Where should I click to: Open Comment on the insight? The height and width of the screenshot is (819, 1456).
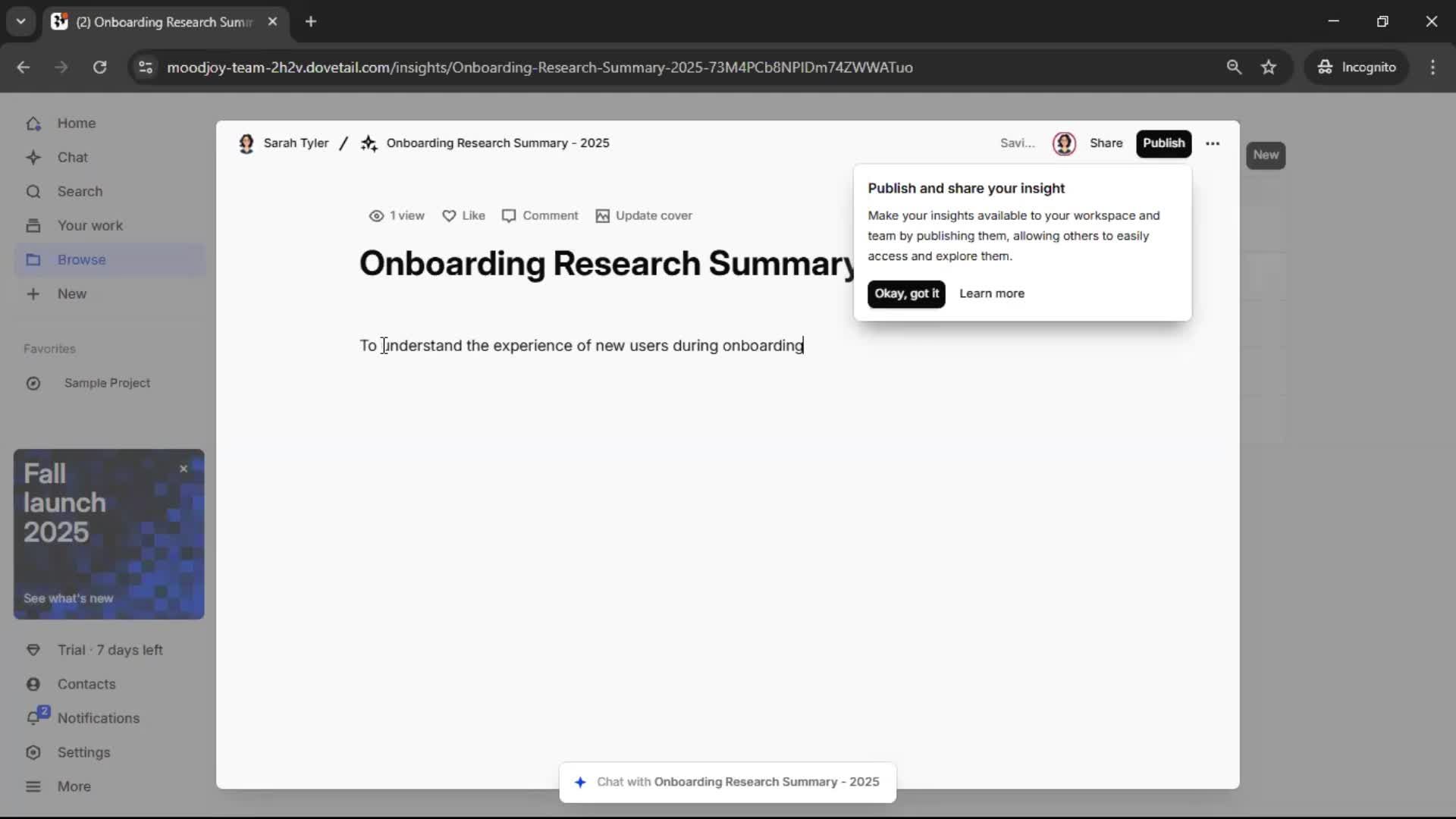tap(540, 216)
